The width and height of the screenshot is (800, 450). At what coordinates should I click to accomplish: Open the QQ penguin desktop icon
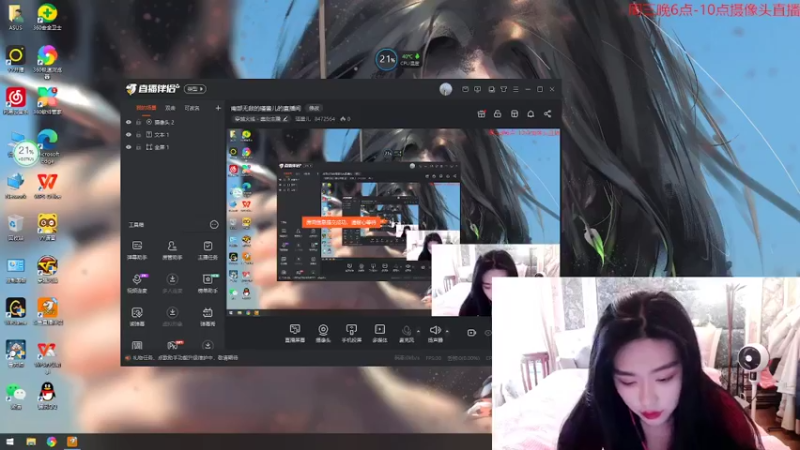coord(47,396)
